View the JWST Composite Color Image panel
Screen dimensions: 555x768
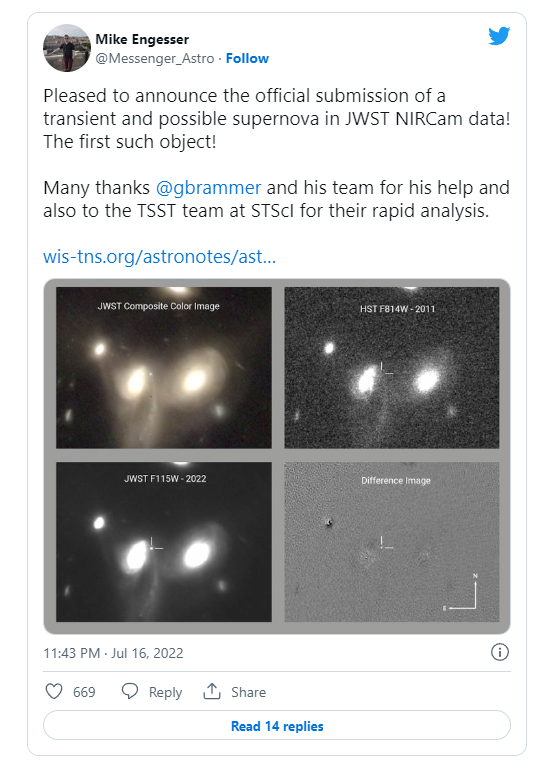(164, 367)
